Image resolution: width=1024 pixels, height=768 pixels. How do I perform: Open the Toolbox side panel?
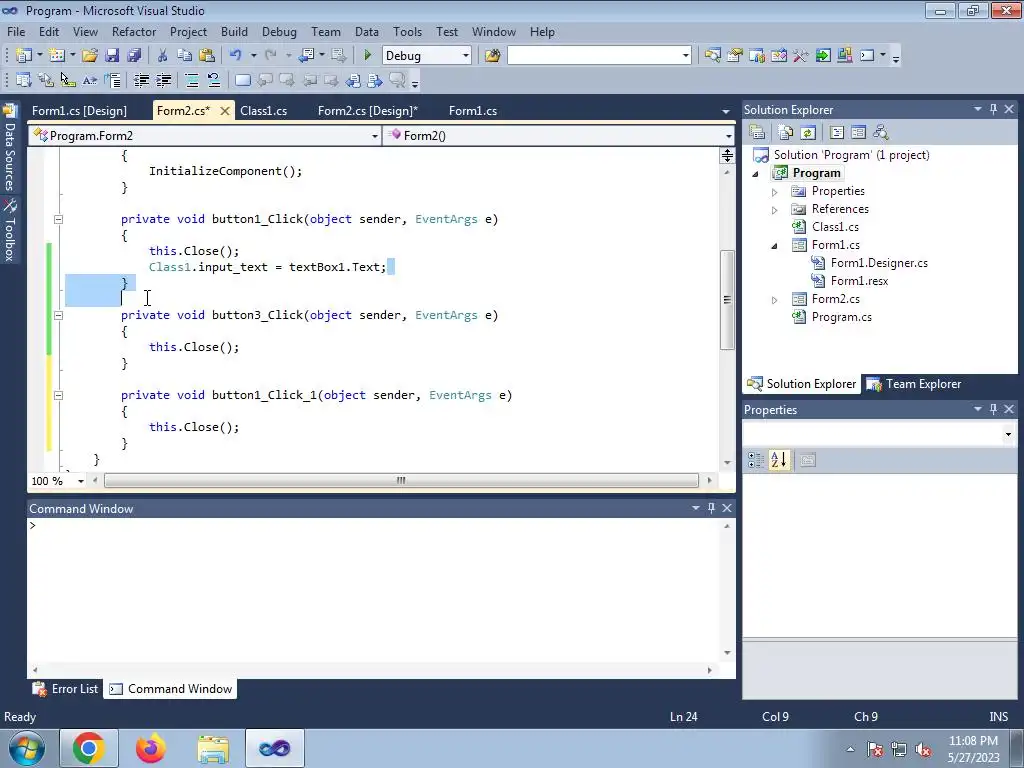pyautogui.click(x=9, y=231)
